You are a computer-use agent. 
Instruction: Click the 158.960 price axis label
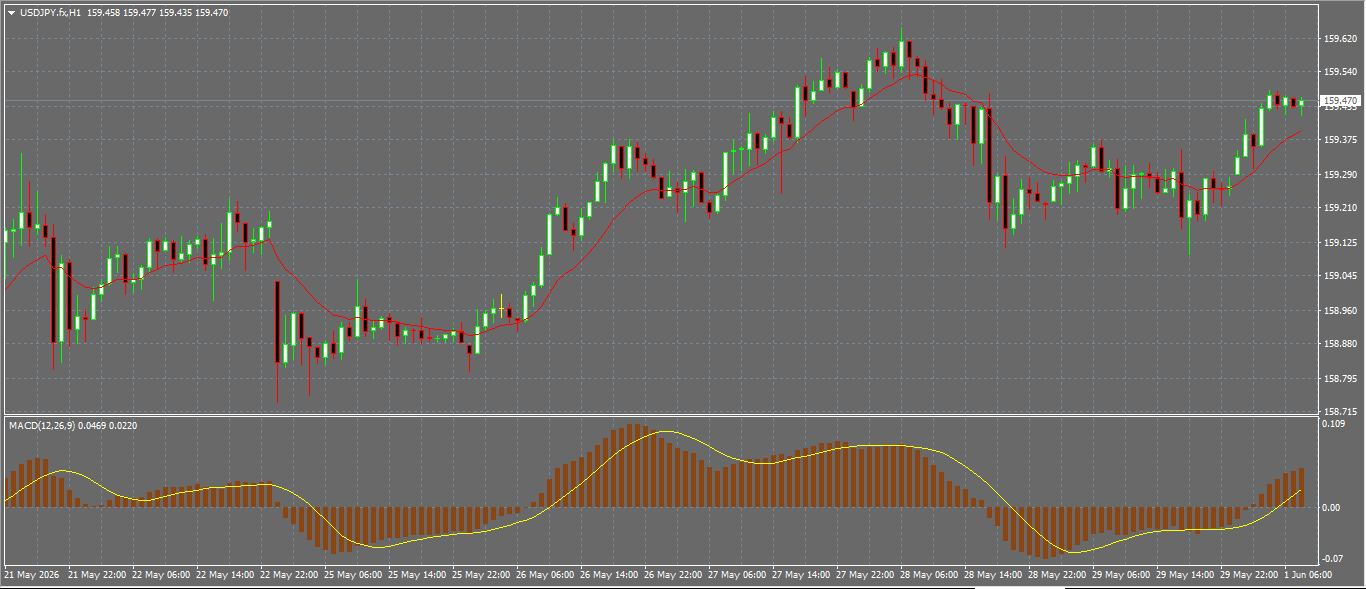tap(1340, 311)
